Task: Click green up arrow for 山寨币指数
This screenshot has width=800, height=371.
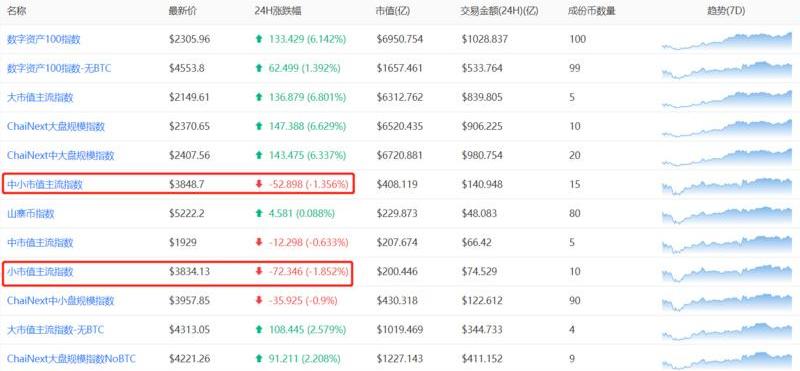Action: point(259,214)
